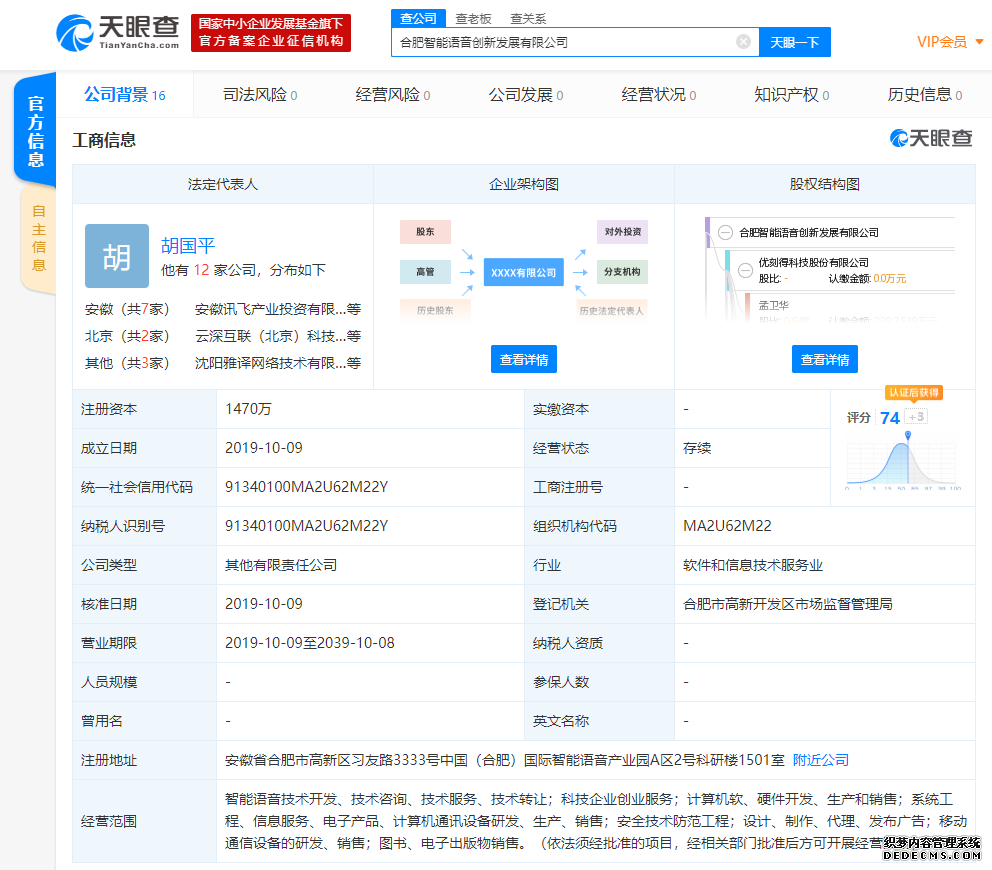Open the VIP会员 dropdown arrow

(x=979, y=42)
